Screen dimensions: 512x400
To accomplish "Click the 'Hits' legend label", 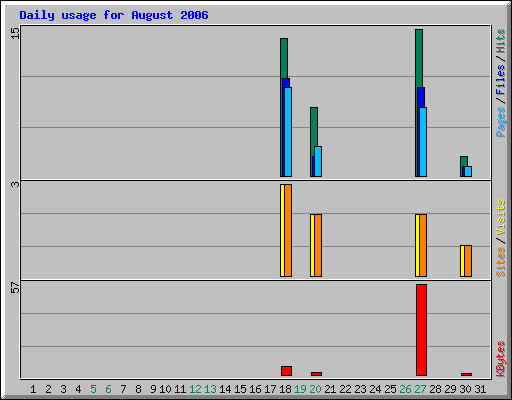I will (501, 41).
